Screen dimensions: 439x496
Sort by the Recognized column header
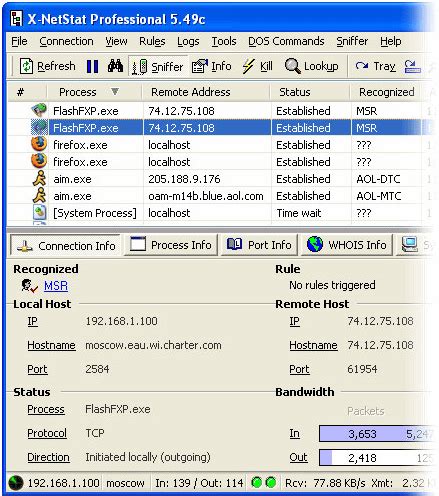coord(386,92)
